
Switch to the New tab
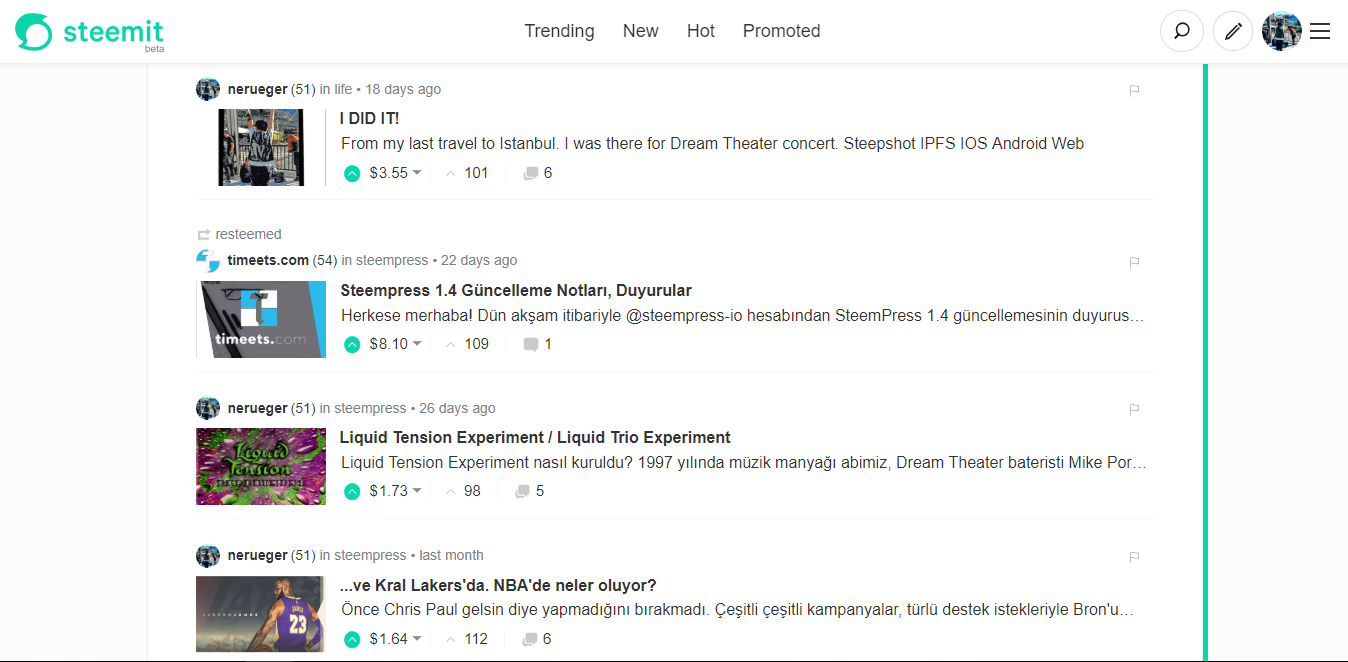click(640, 31)
